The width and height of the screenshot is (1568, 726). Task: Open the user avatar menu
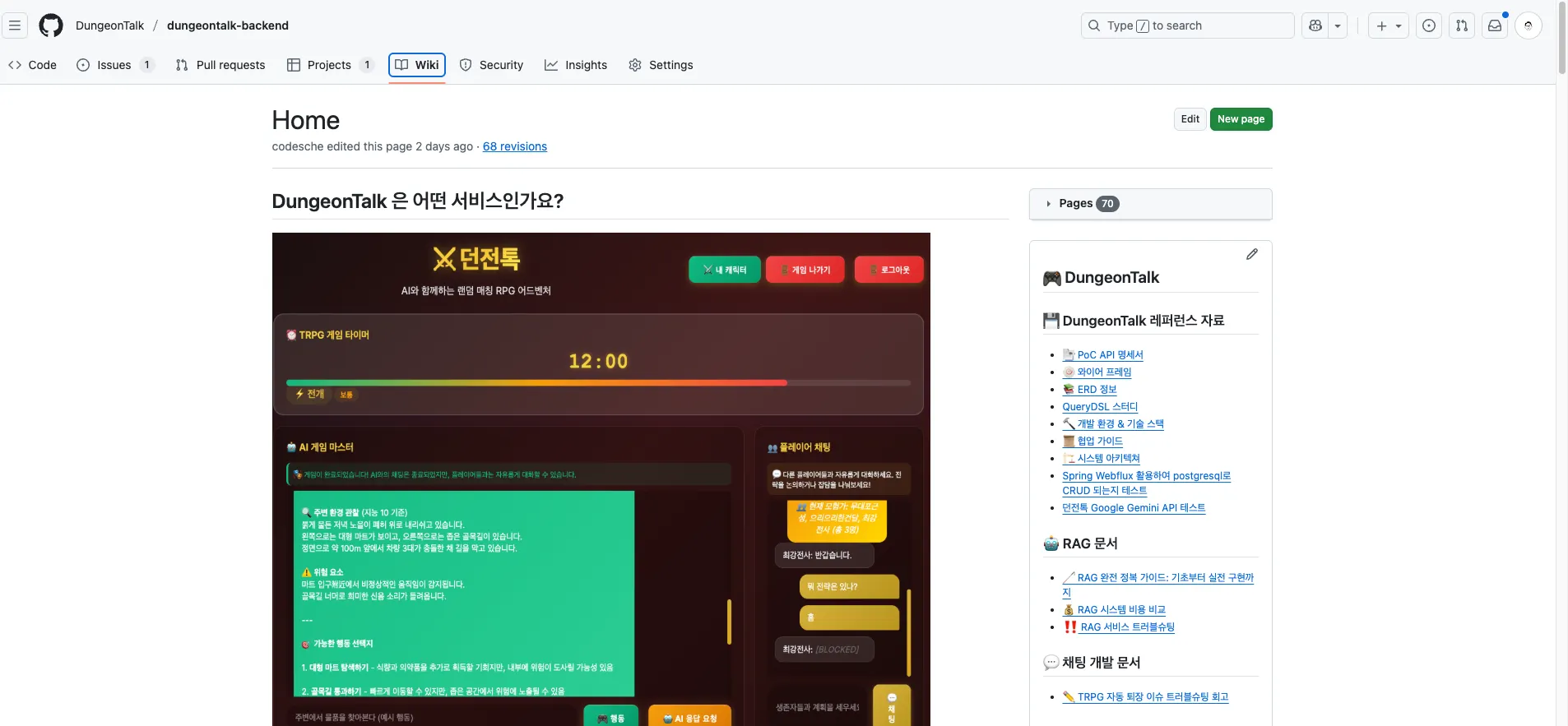pyautogui.click(x=1529, y=25)
